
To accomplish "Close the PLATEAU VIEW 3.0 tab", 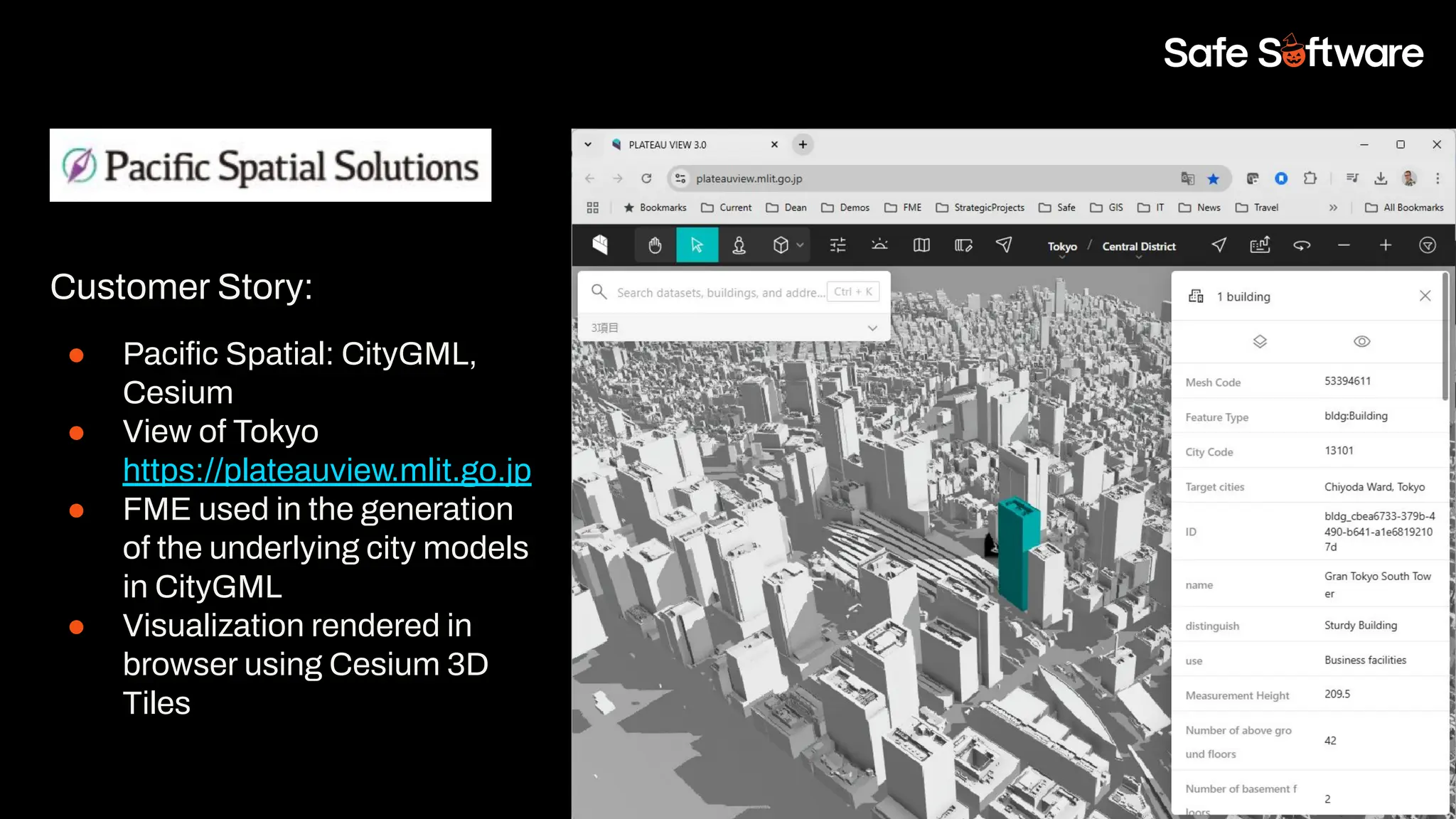I will pyautogui.click(x=774, y=144).
